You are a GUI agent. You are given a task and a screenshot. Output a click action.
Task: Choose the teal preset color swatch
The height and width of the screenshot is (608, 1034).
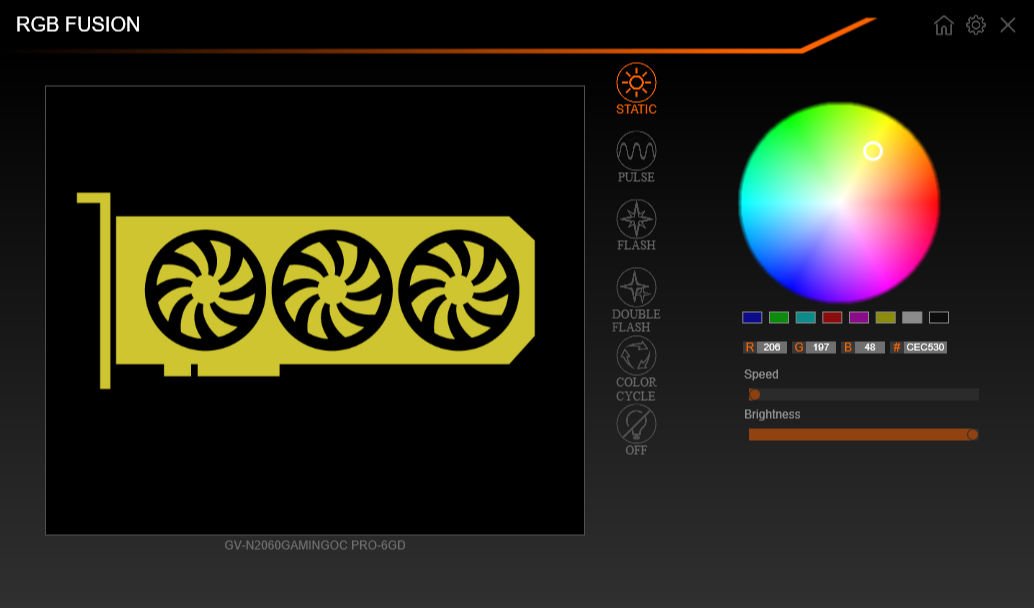point(805,318)
